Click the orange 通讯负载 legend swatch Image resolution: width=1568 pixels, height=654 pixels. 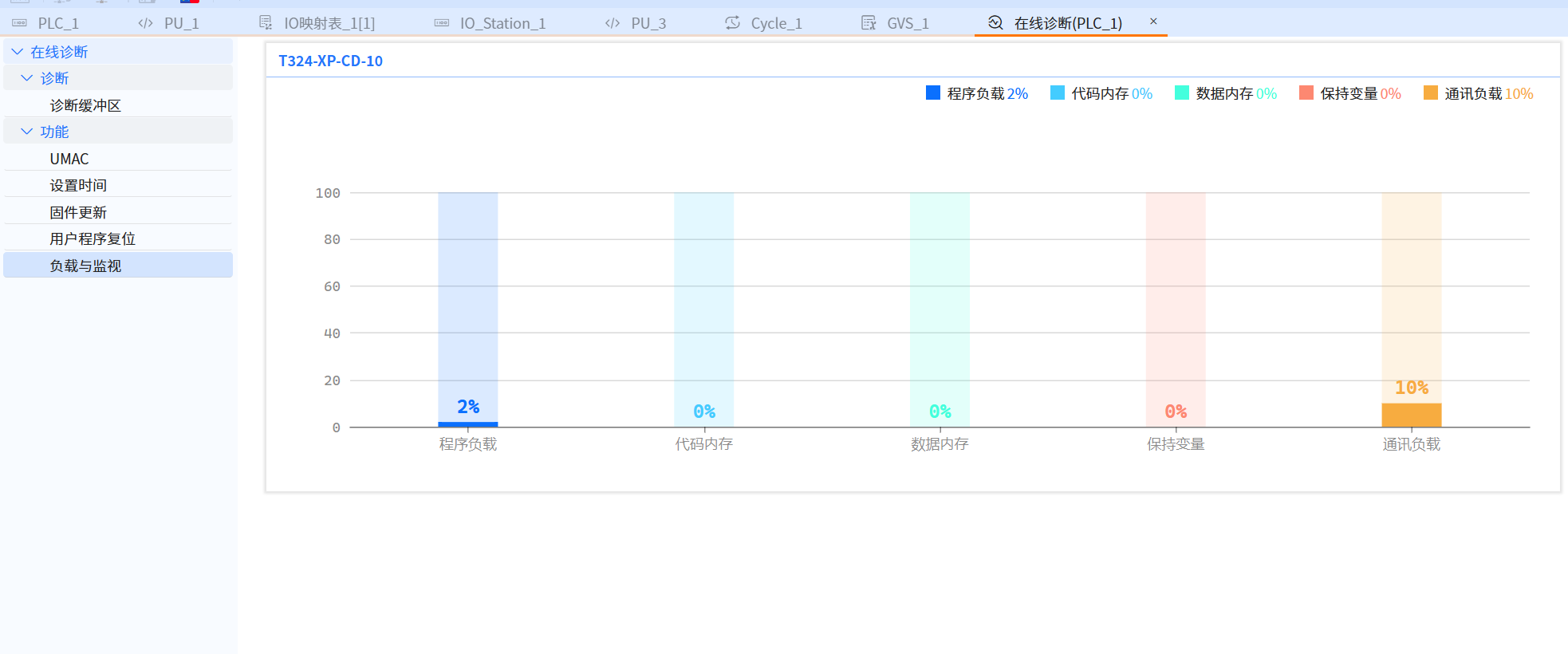(x=1431, y=93)
